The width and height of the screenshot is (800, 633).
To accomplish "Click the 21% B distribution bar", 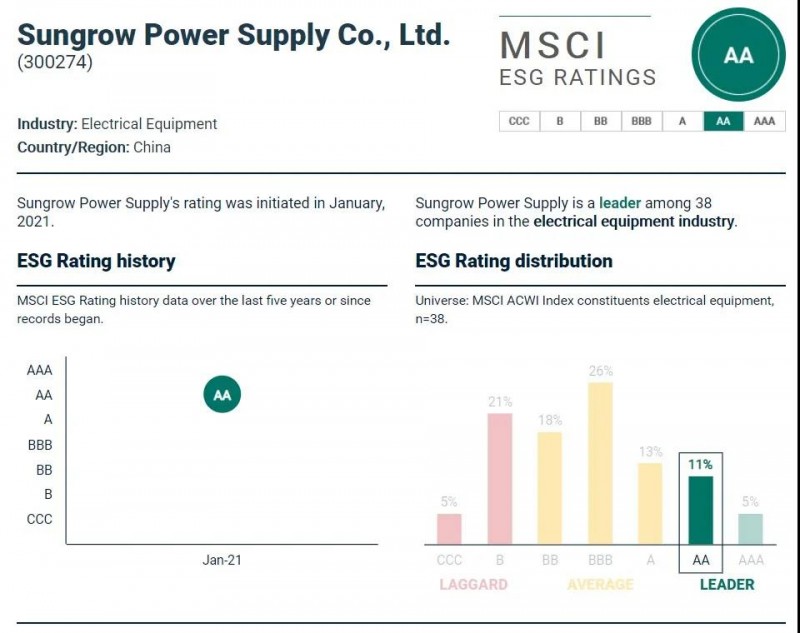I will coord(500,478).
